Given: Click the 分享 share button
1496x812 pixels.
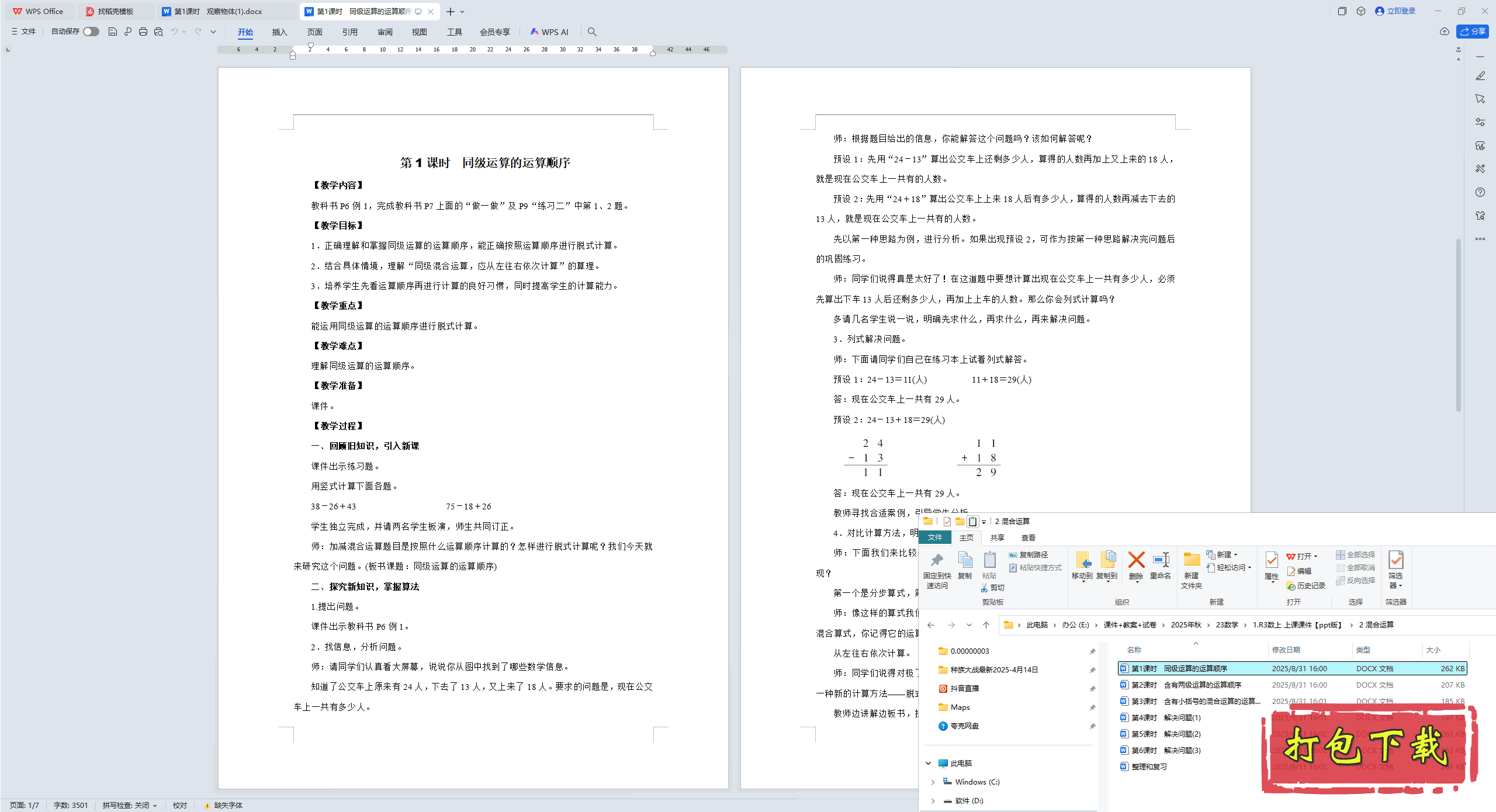Looking at the screenshot, I should [1473, 32].
